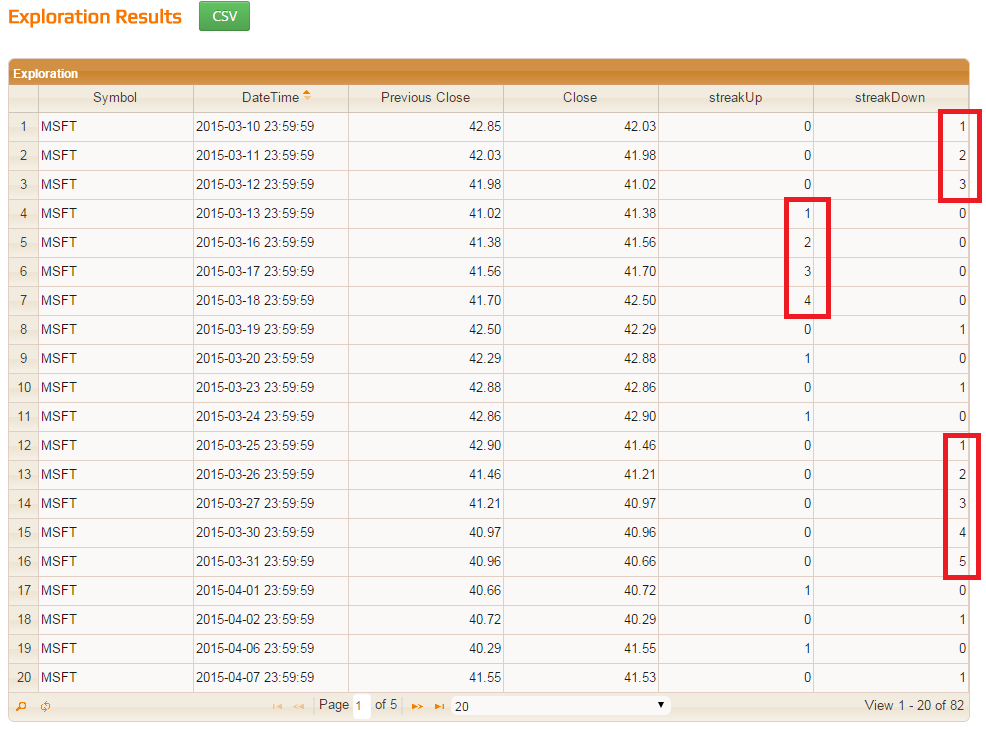Image resolution: width=986 pixels, height=729 pixels.
Task: Select the 2015-03-12 23:59:59 date cell
Action: pyautogui.click(x=270, y=184)
